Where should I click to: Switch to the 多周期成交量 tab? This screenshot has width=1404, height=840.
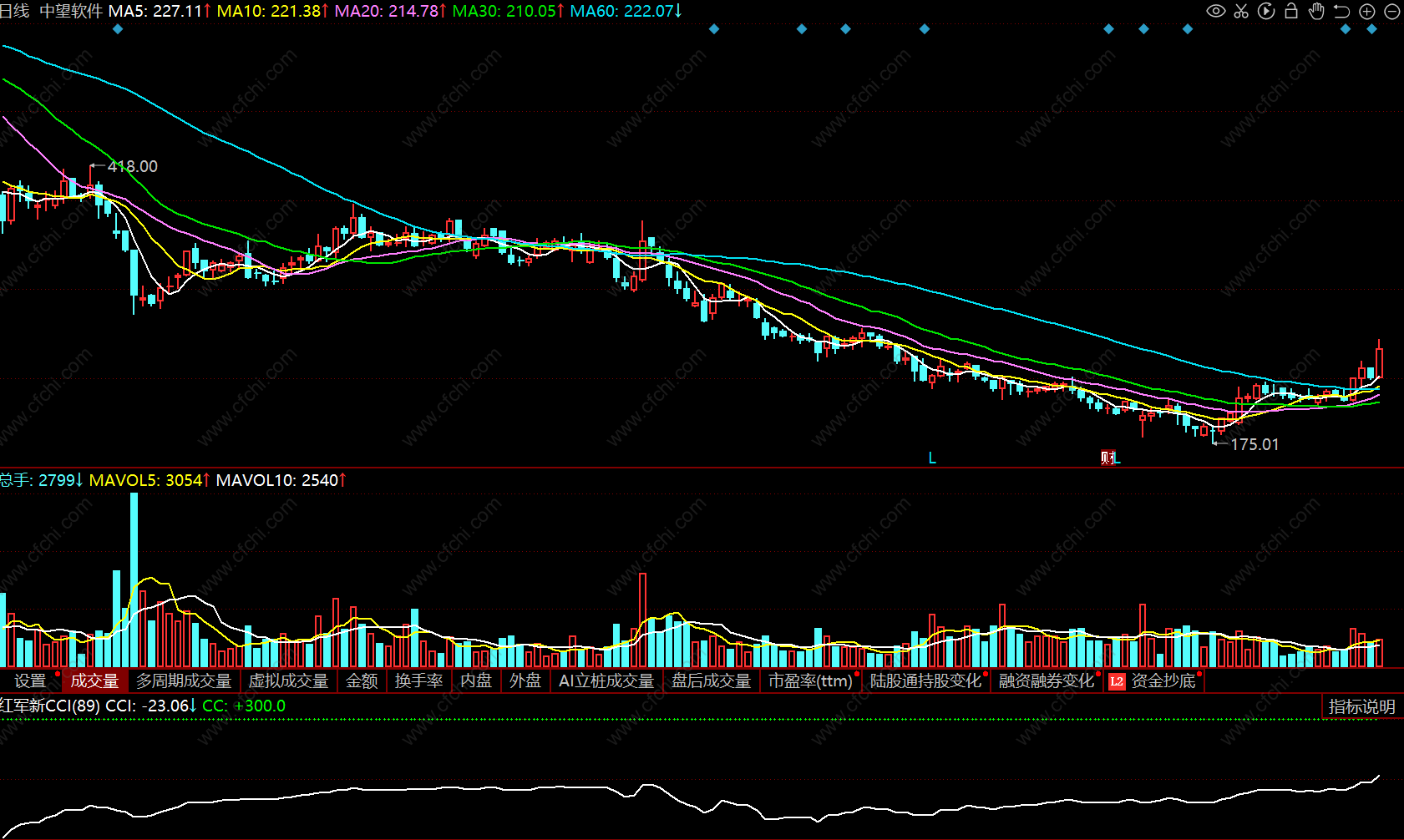click(x=184, y=681)
